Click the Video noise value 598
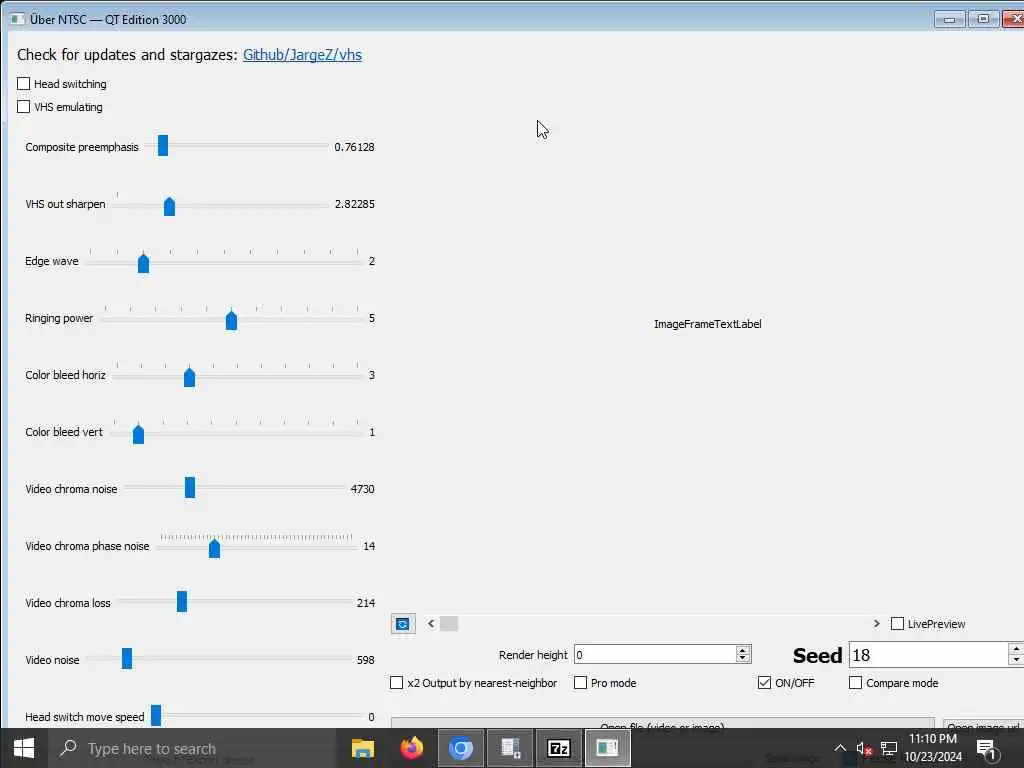 click(366, 660)
